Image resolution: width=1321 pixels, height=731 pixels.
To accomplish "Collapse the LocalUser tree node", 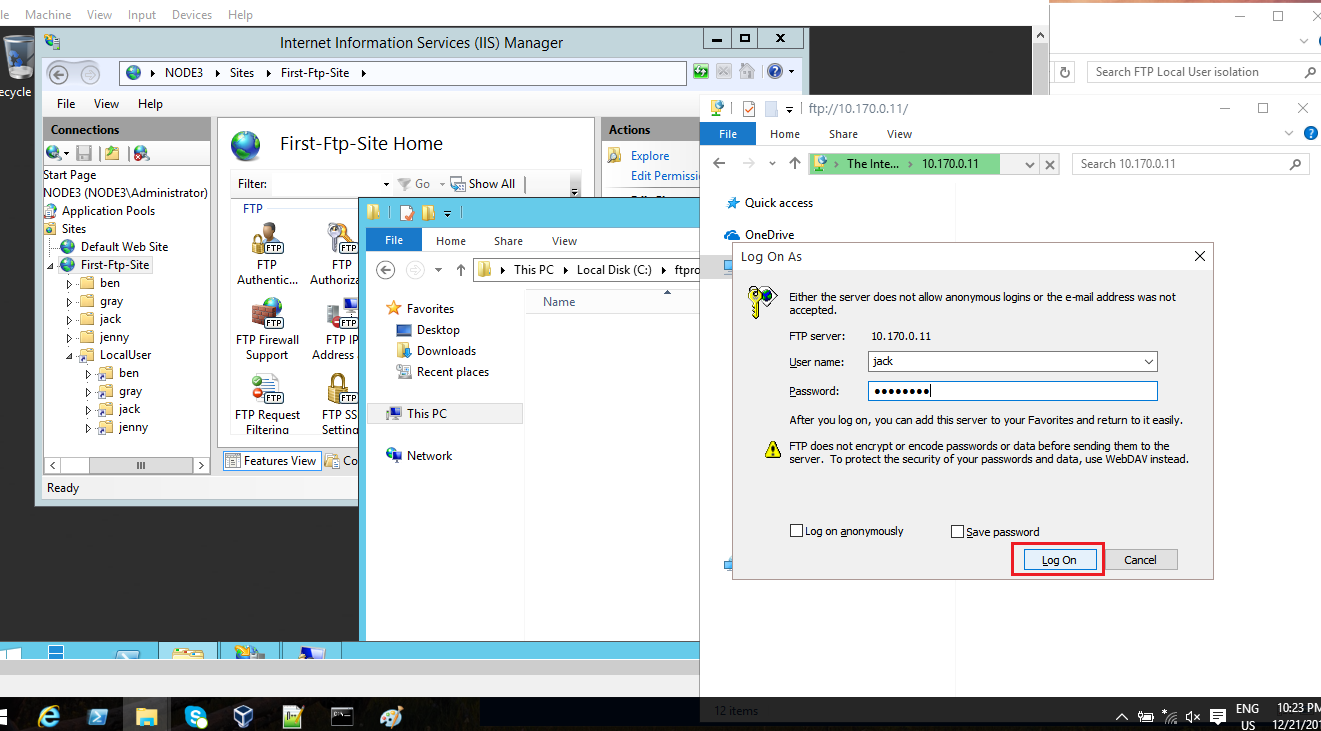I will pos(70,355).
